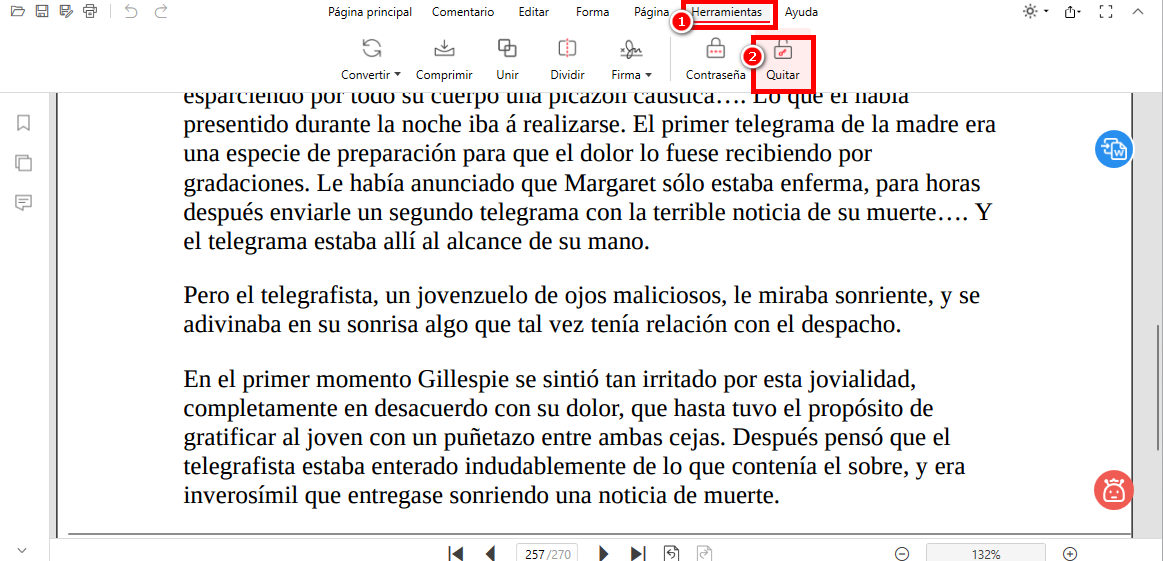Click the Comprimir tool

pyautogui.click(x=444, y=59)
